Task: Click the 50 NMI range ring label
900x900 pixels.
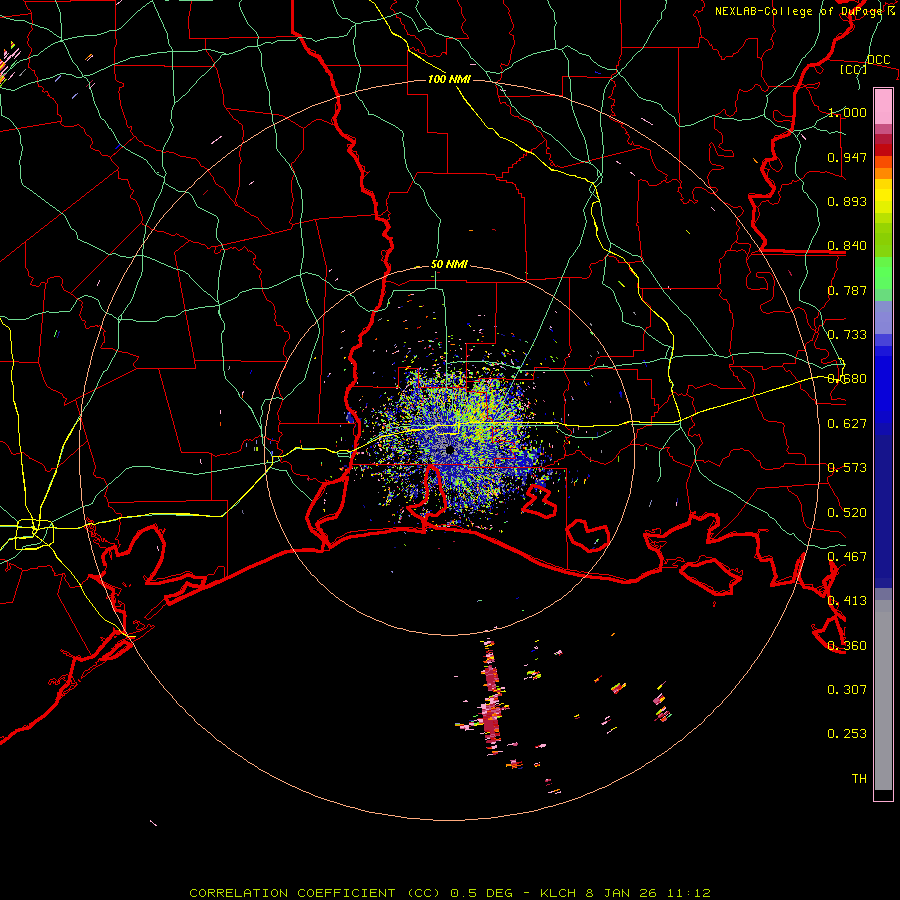Action: click(449, 265)
